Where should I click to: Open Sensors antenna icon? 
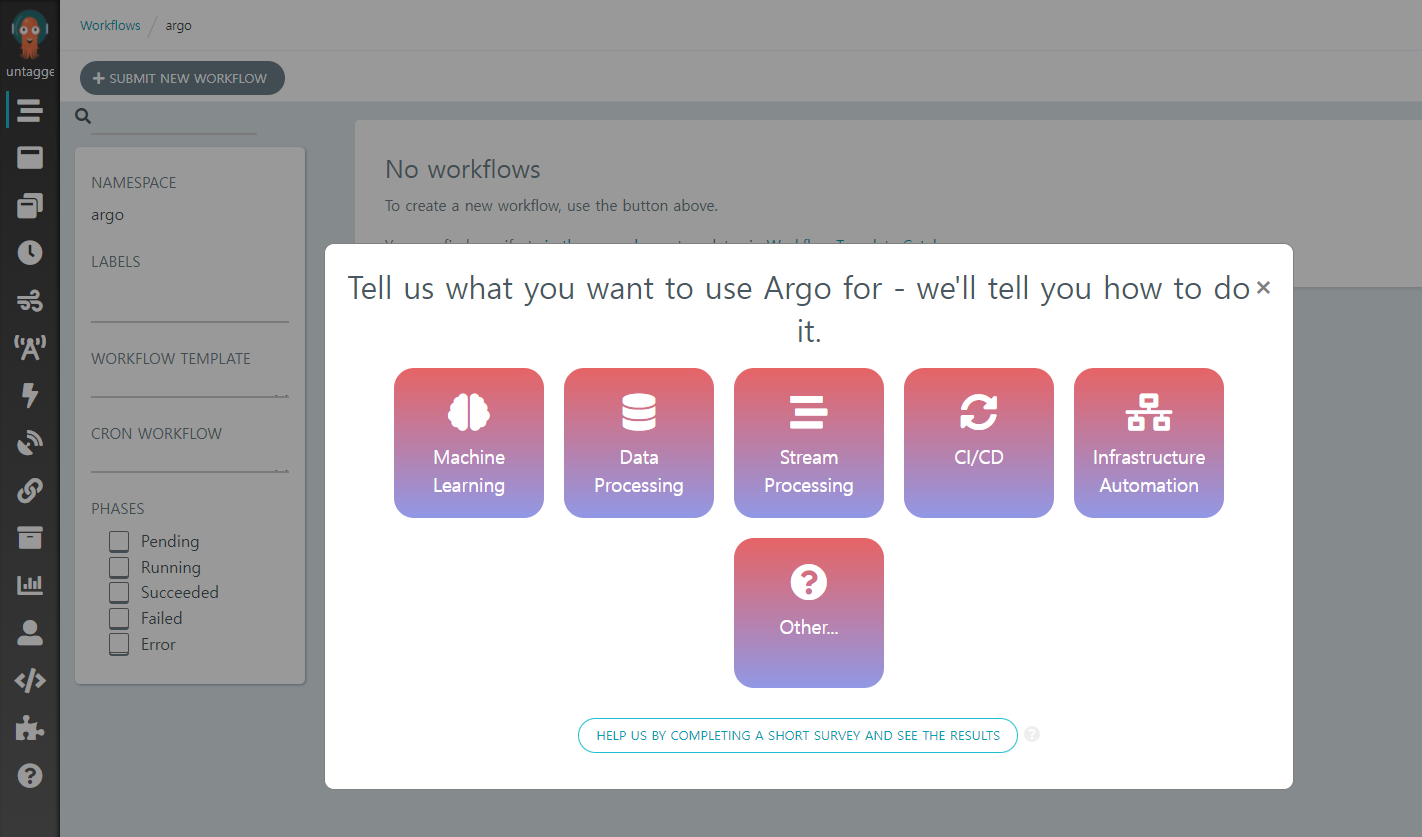pos(30,348)
